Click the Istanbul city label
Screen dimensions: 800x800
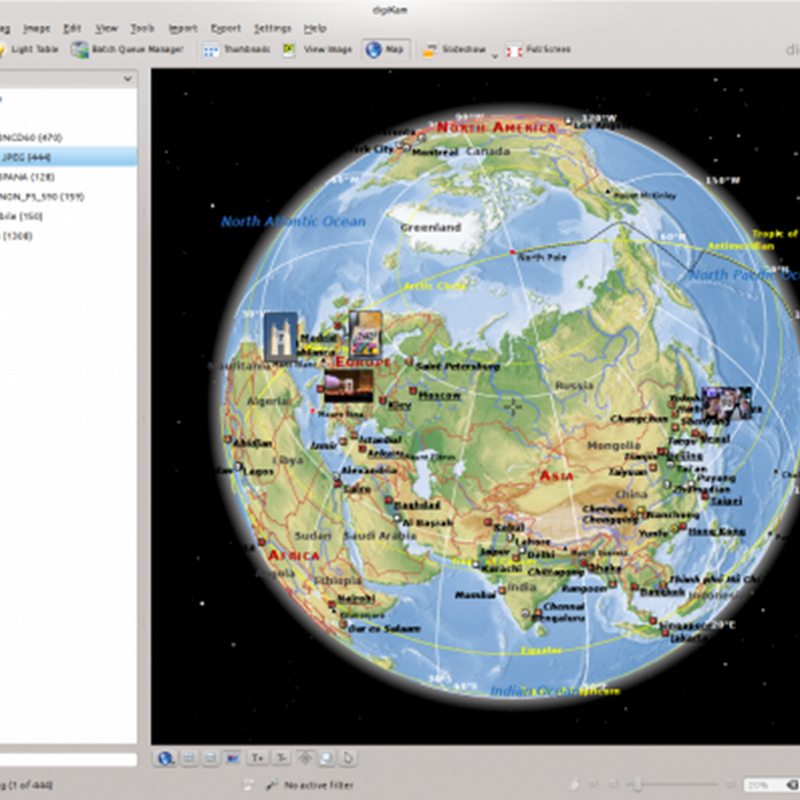coord(381,439)
